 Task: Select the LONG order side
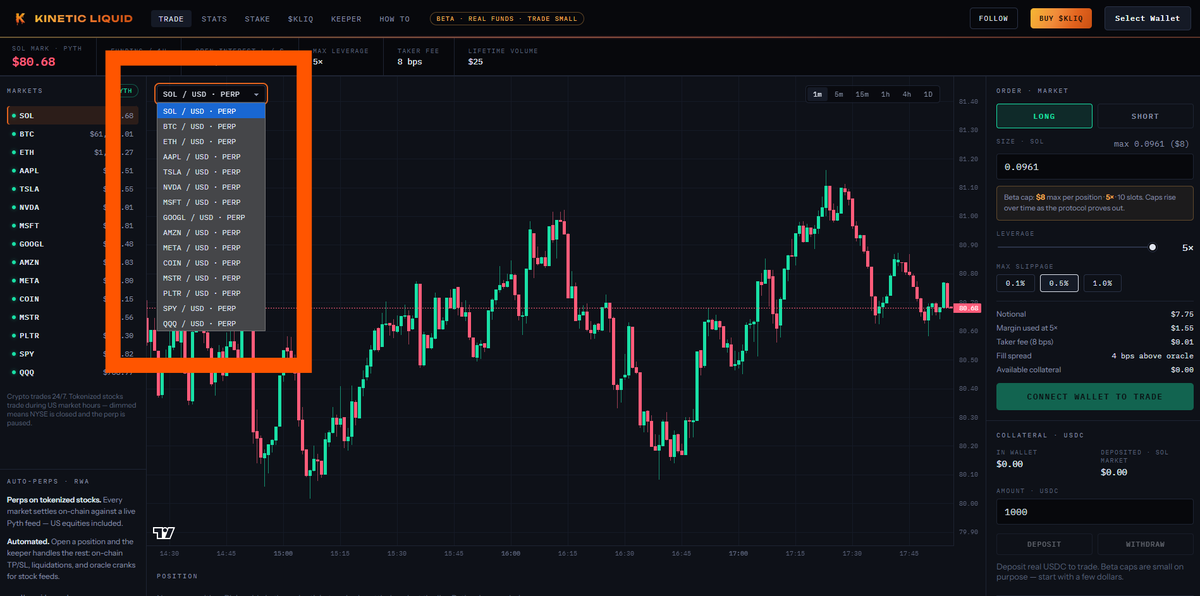[x=1044, y=116]
